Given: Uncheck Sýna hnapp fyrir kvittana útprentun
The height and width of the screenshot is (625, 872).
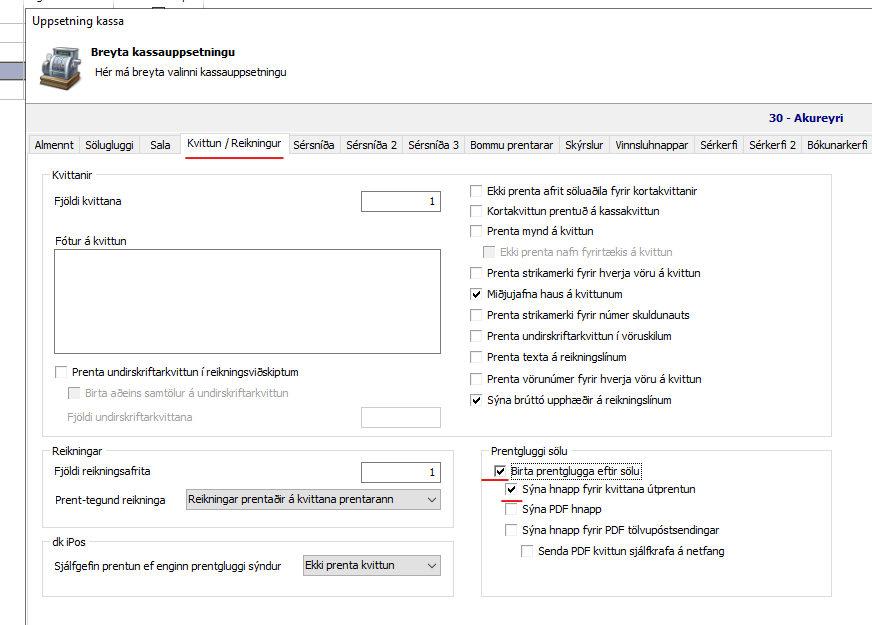Looking at the screenshot, I should (512, 490).
